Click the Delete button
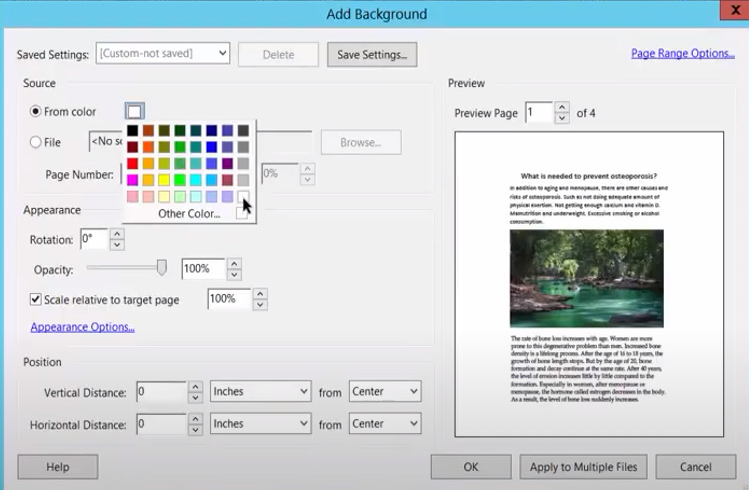749x490 pixels. pos(278,54)
